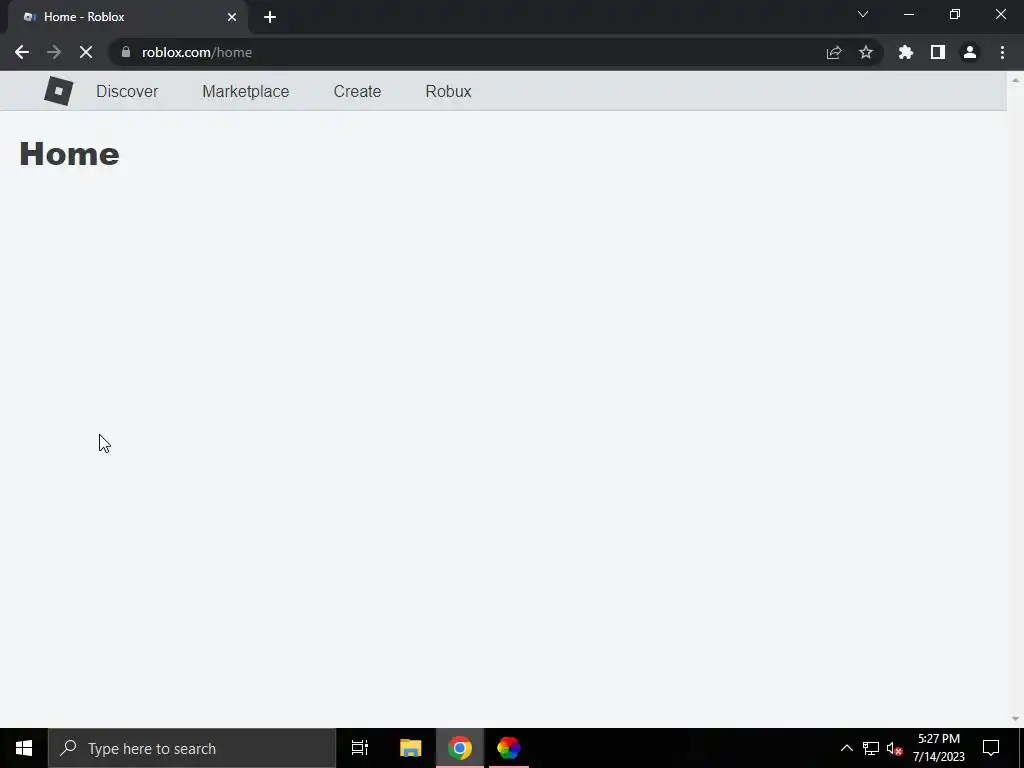Minimize the Chrome window
This screenshot has height=768, width=1024.
click(x=909, y=14)
